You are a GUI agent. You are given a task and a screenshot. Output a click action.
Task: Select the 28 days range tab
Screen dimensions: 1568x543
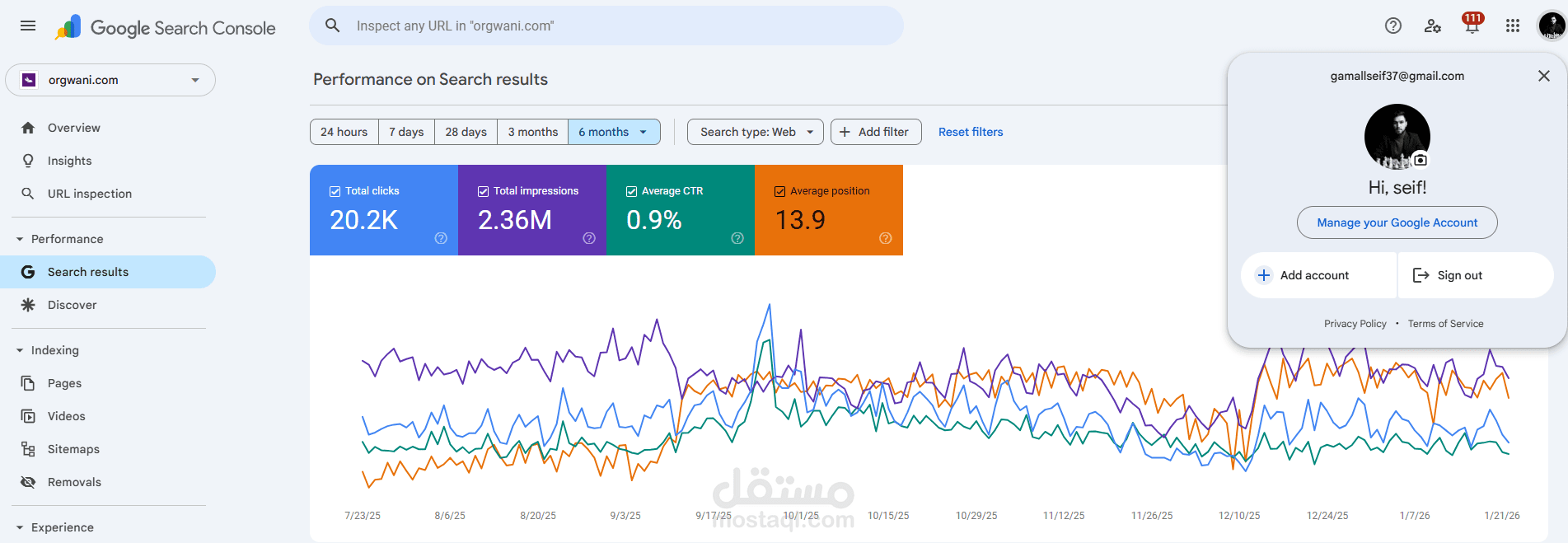(x=466, y=132)
